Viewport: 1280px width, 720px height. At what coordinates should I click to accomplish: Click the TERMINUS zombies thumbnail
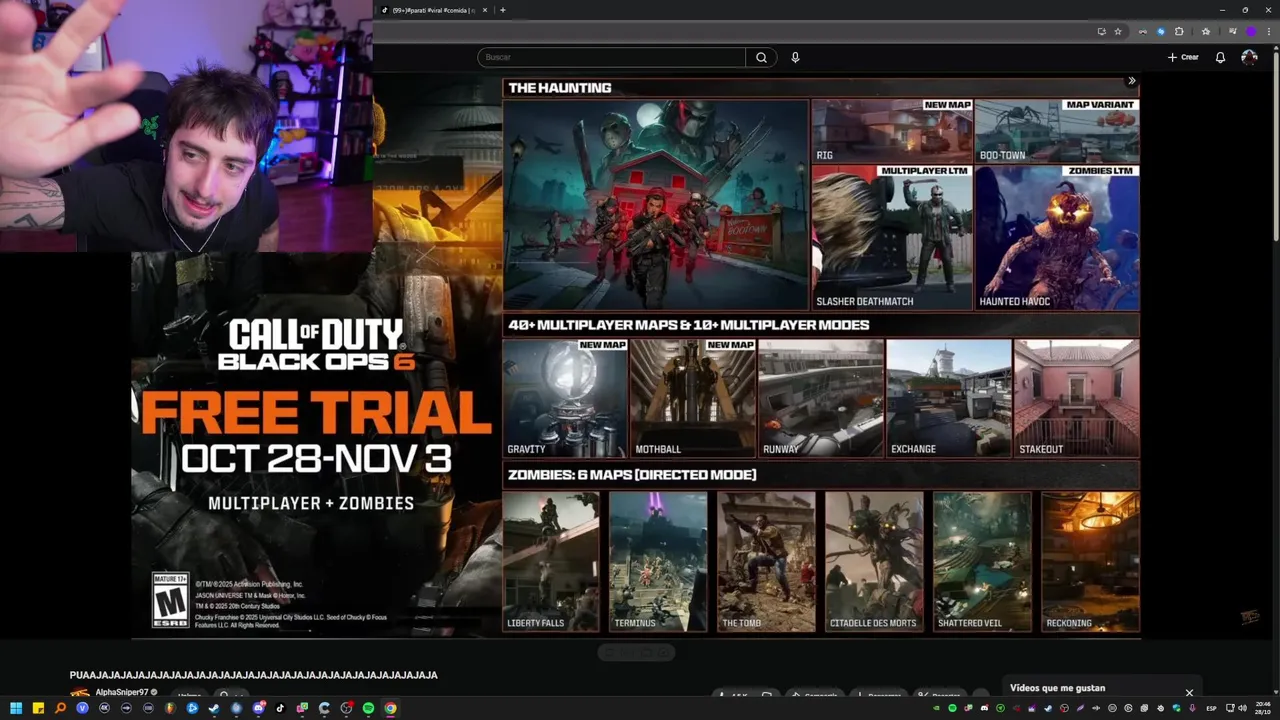coord(658,561)
